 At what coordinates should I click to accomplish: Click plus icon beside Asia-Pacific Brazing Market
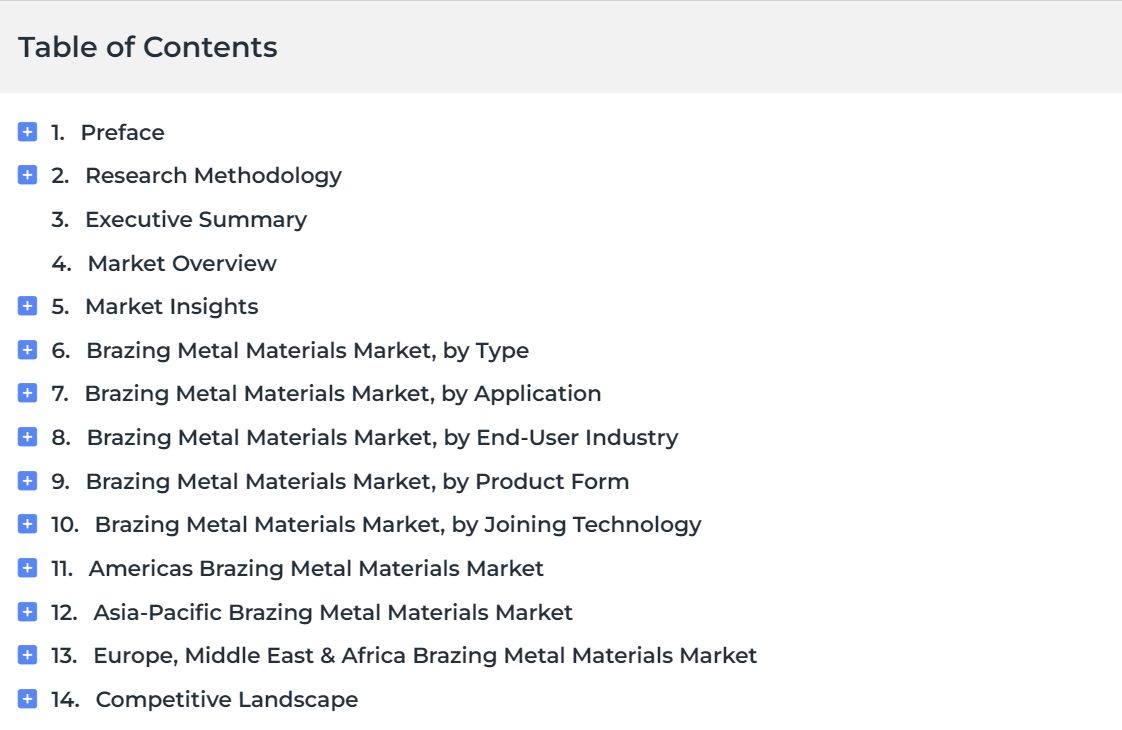(x=27, y=612)
